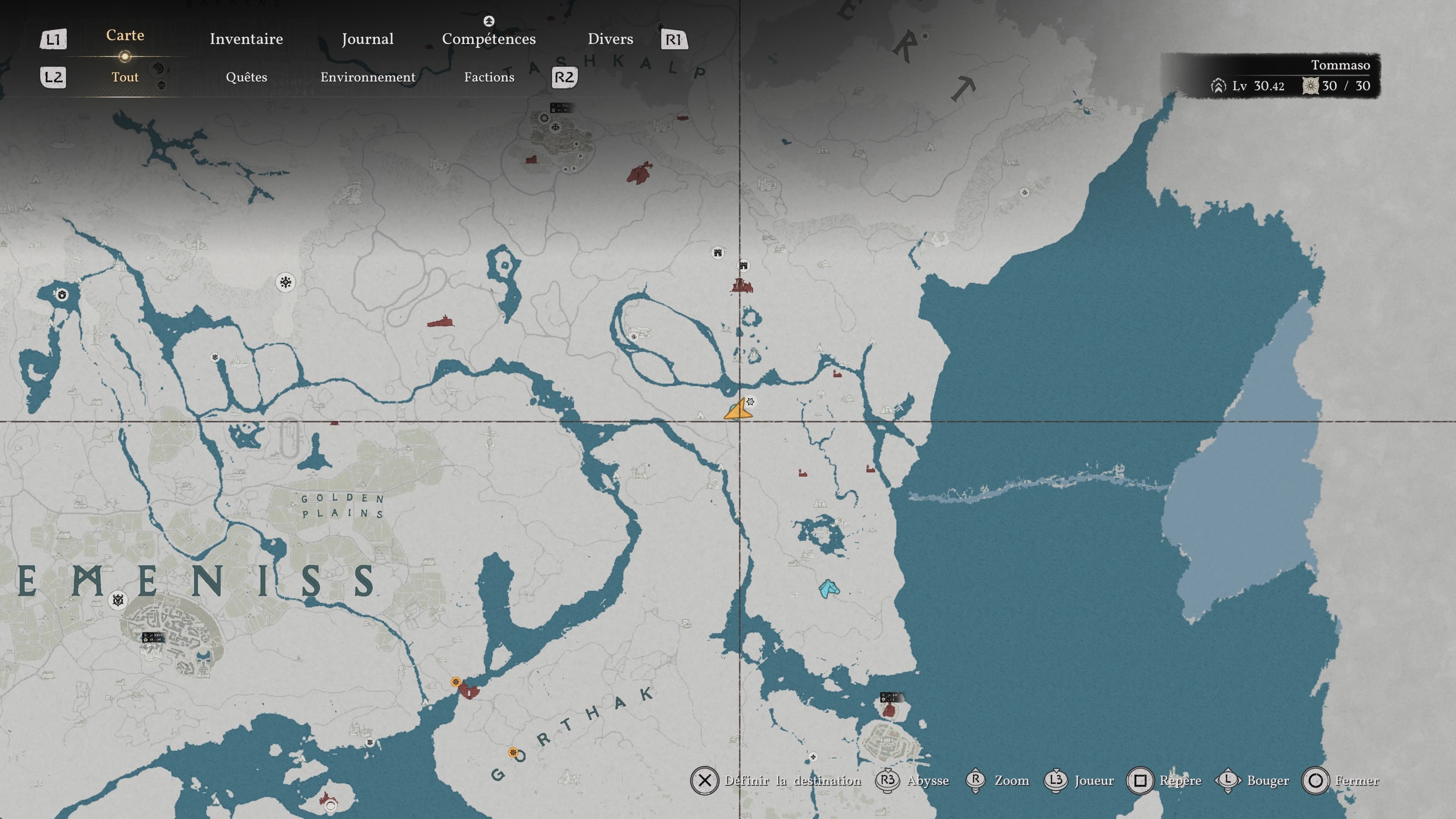Screen dimensions: 1456x819
Task: Select the right castle tower map marker
Action: [x=744, y=265]
